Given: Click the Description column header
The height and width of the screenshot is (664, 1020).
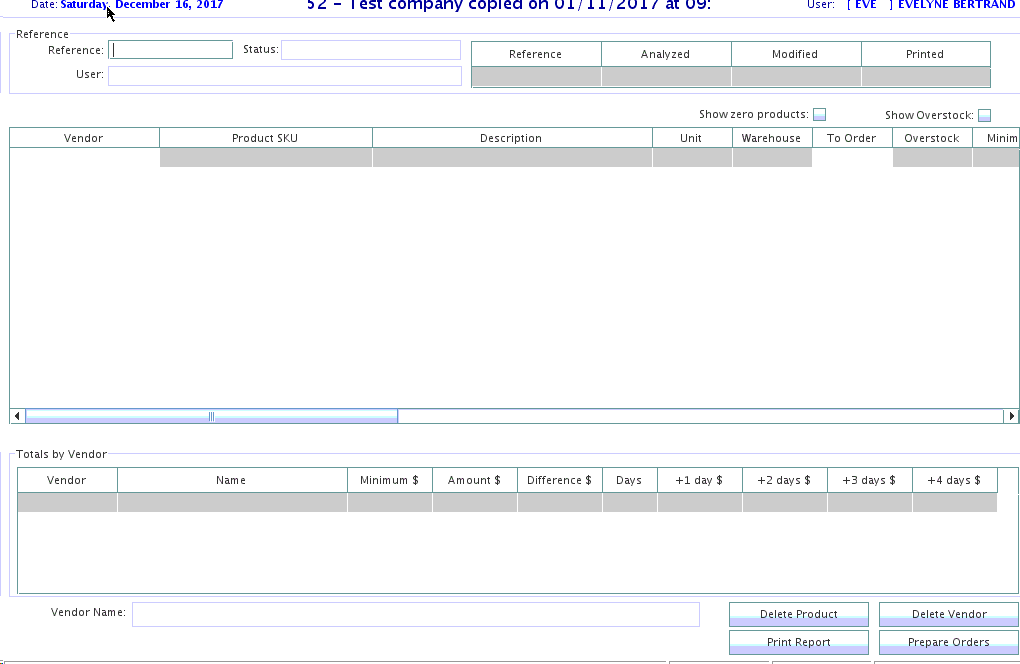Looking at the screenshot, I should (x=511, y=138).
